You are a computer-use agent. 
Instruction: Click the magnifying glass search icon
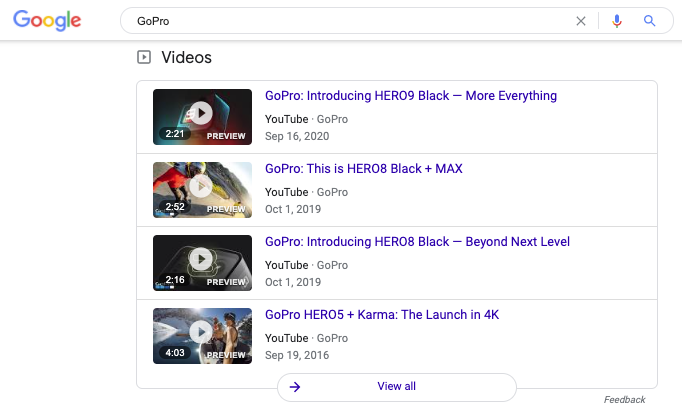649,21
